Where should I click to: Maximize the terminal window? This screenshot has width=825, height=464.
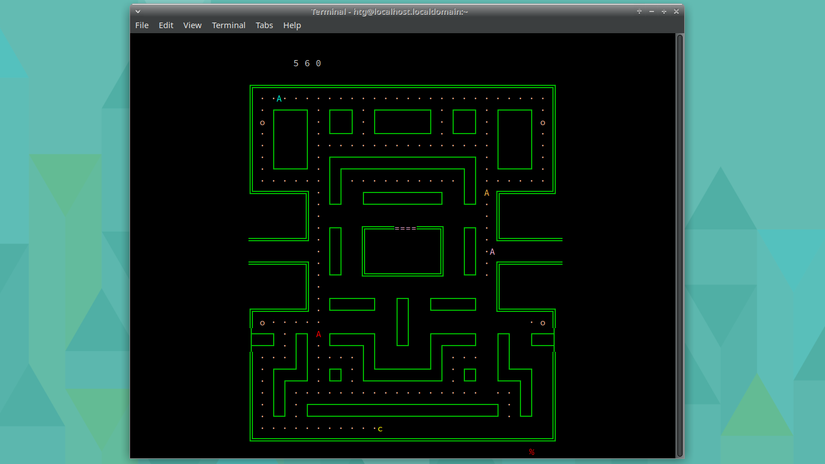[664, 12]
